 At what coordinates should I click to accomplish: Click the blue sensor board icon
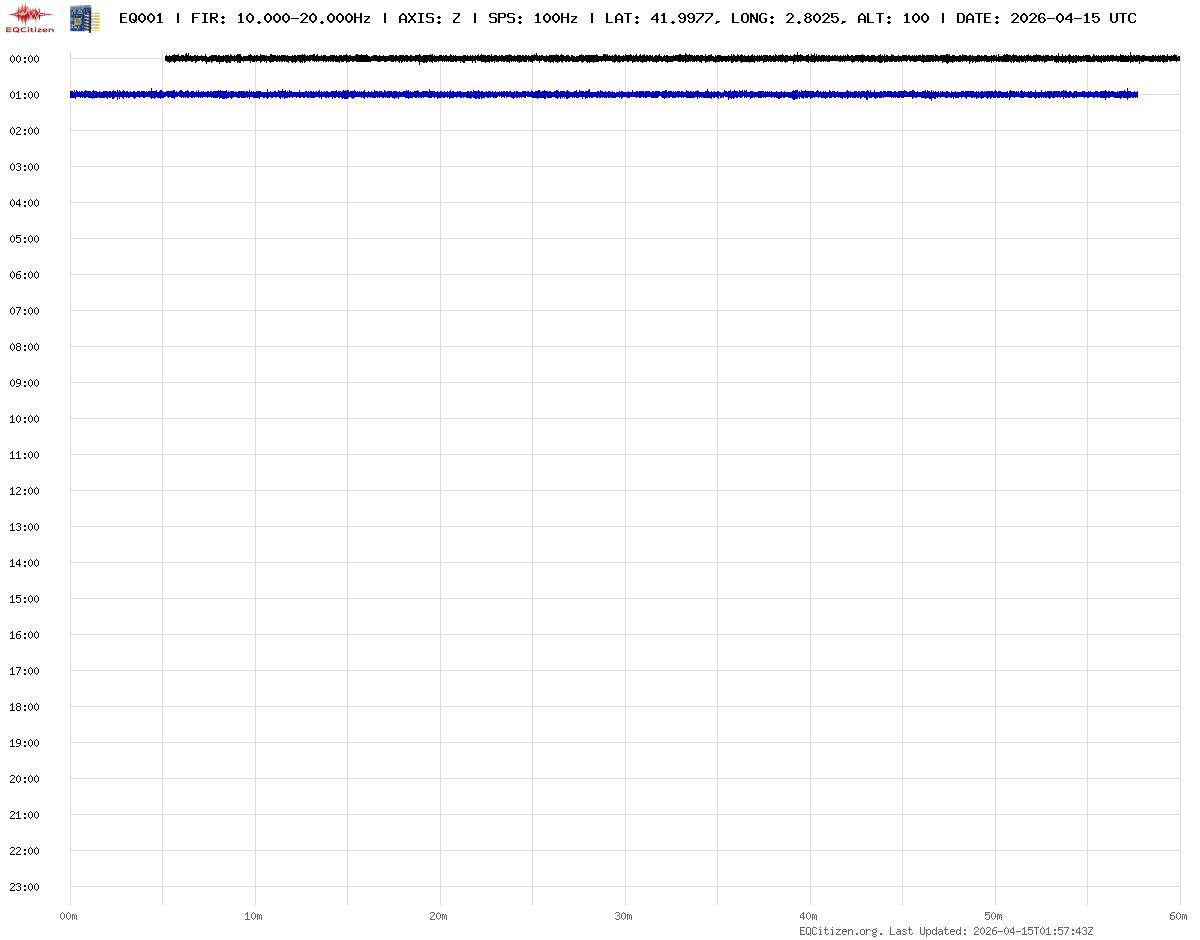click(84, 17)
